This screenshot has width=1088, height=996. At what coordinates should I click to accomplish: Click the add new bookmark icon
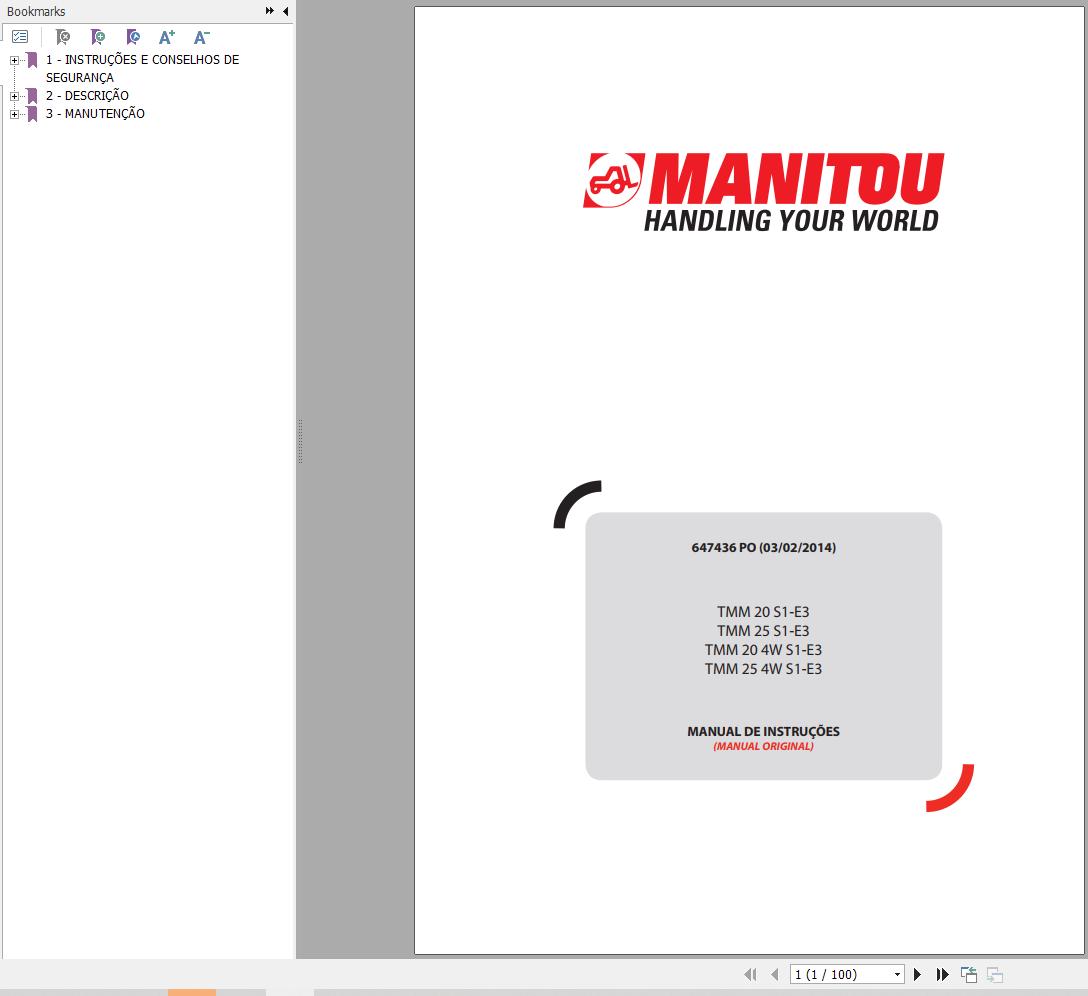point(98,37)
